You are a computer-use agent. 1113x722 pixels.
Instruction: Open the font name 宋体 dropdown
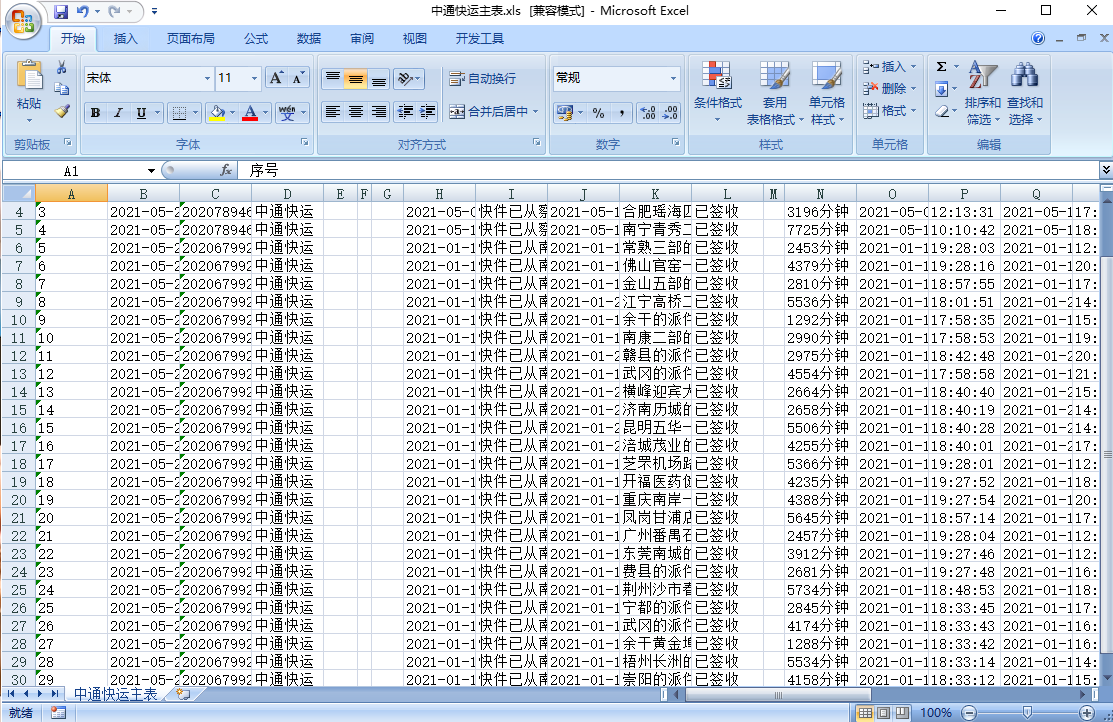(207, 78)
